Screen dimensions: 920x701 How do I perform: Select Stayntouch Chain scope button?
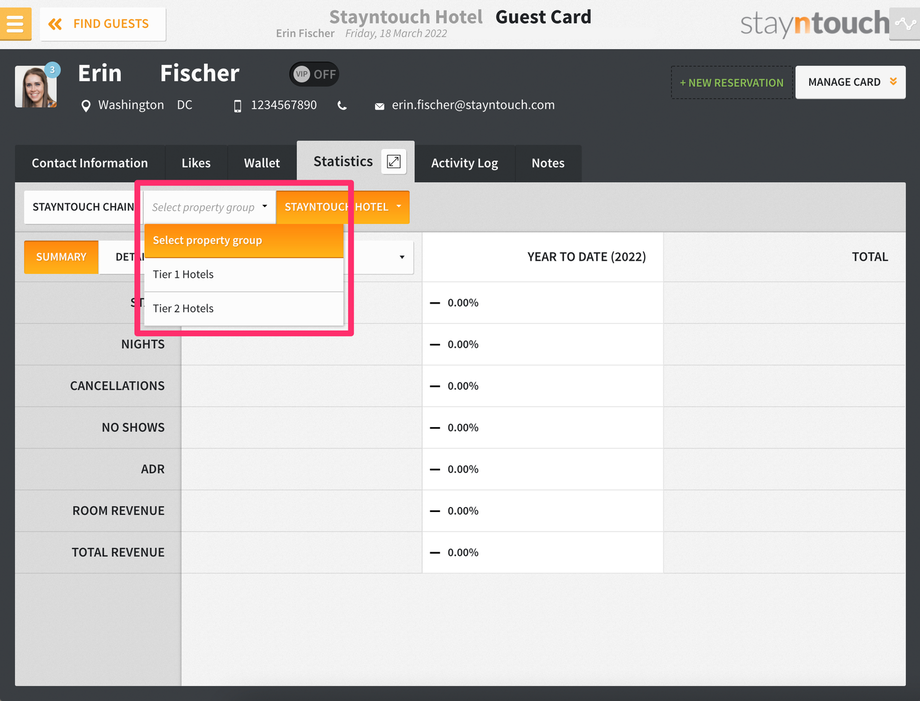click(x=83, y=207)
